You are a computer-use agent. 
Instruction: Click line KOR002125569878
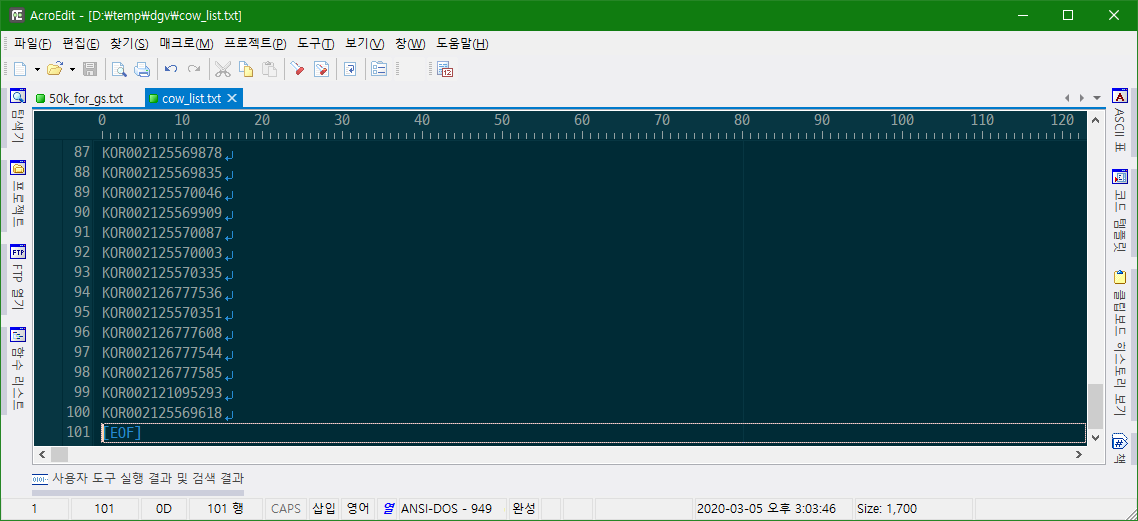coord(162,153)
